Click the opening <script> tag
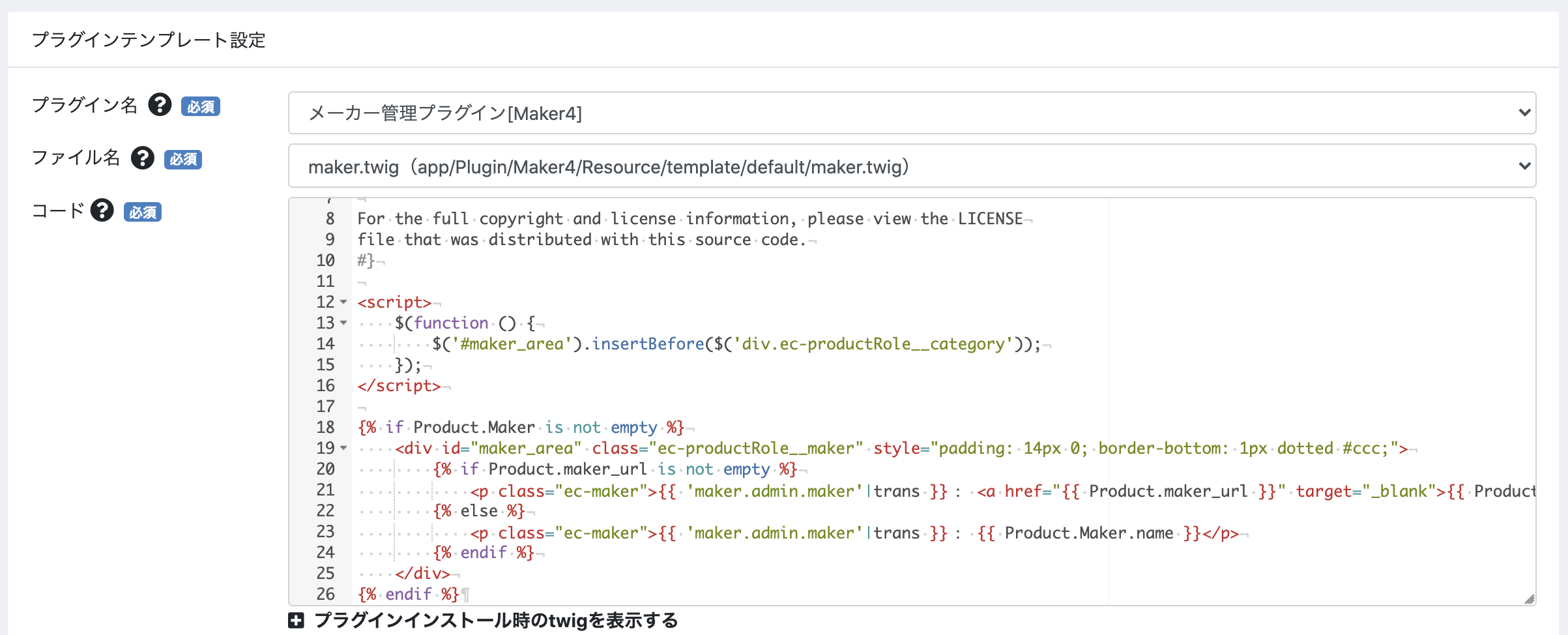This screenshot has width=1568, height=635. tap(394, 302)
